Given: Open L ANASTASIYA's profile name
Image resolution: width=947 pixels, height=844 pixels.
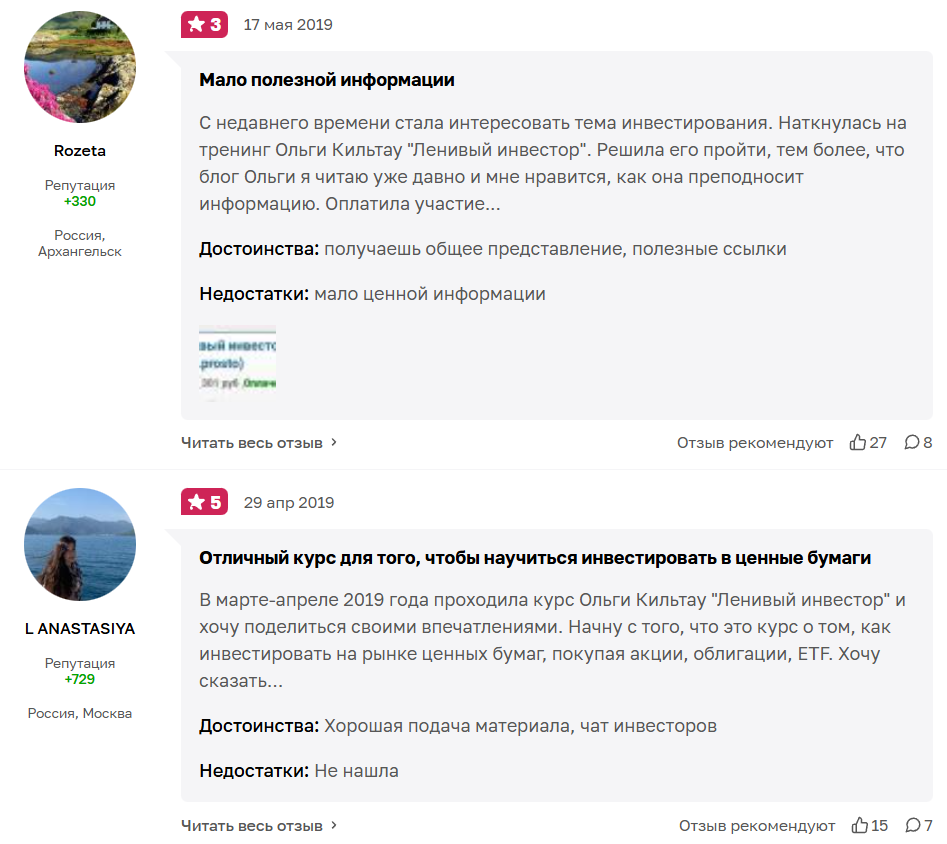Looking at the screenshot, I should (80, 628).
